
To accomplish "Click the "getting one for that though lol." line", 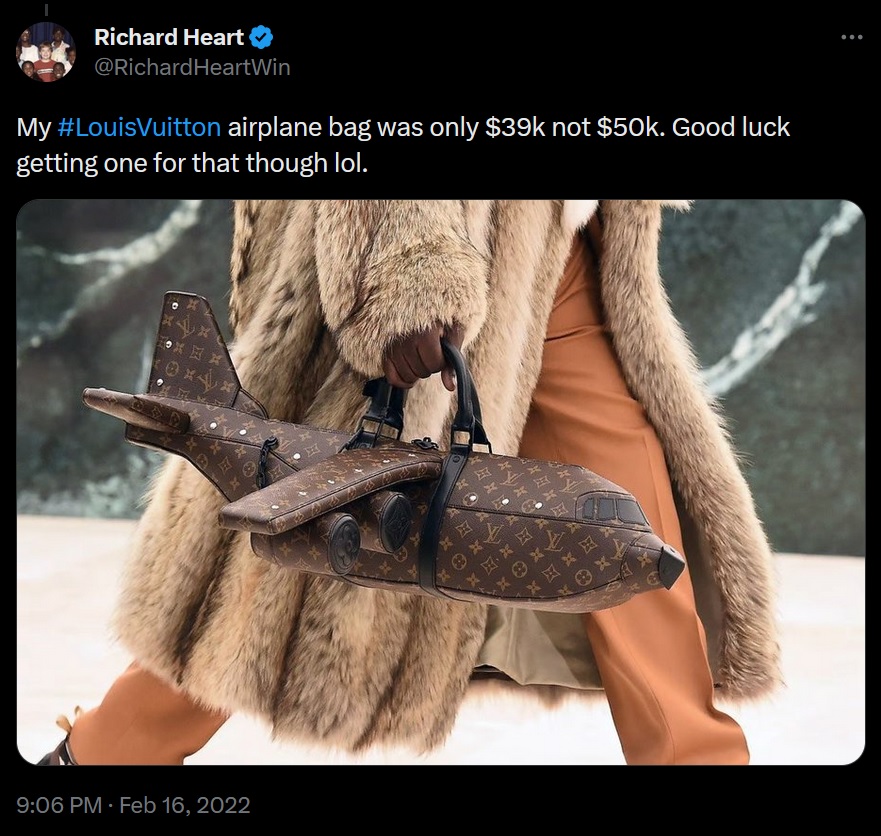I will 192,163.
